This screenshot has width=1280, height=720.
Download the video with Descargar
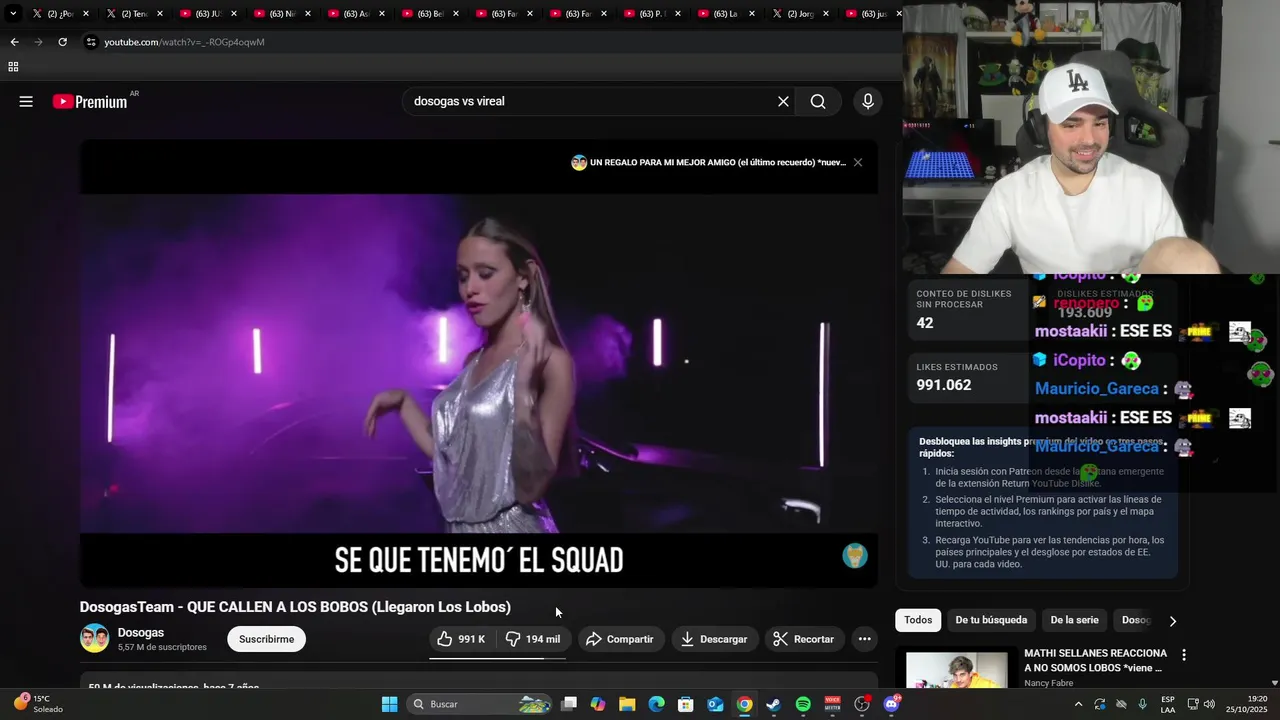pyautogui.click(x=714, y=639)
